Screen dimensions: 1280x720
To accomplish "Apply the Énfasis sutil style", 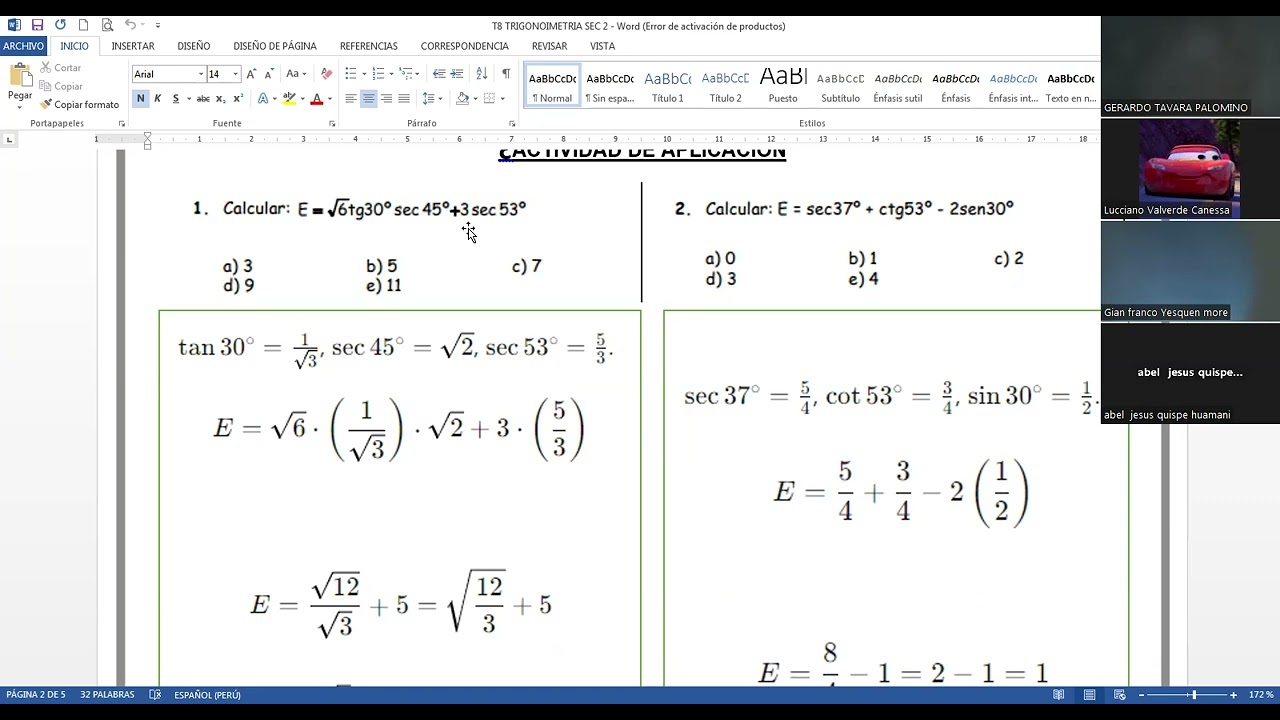I will [x=898, y=86].
